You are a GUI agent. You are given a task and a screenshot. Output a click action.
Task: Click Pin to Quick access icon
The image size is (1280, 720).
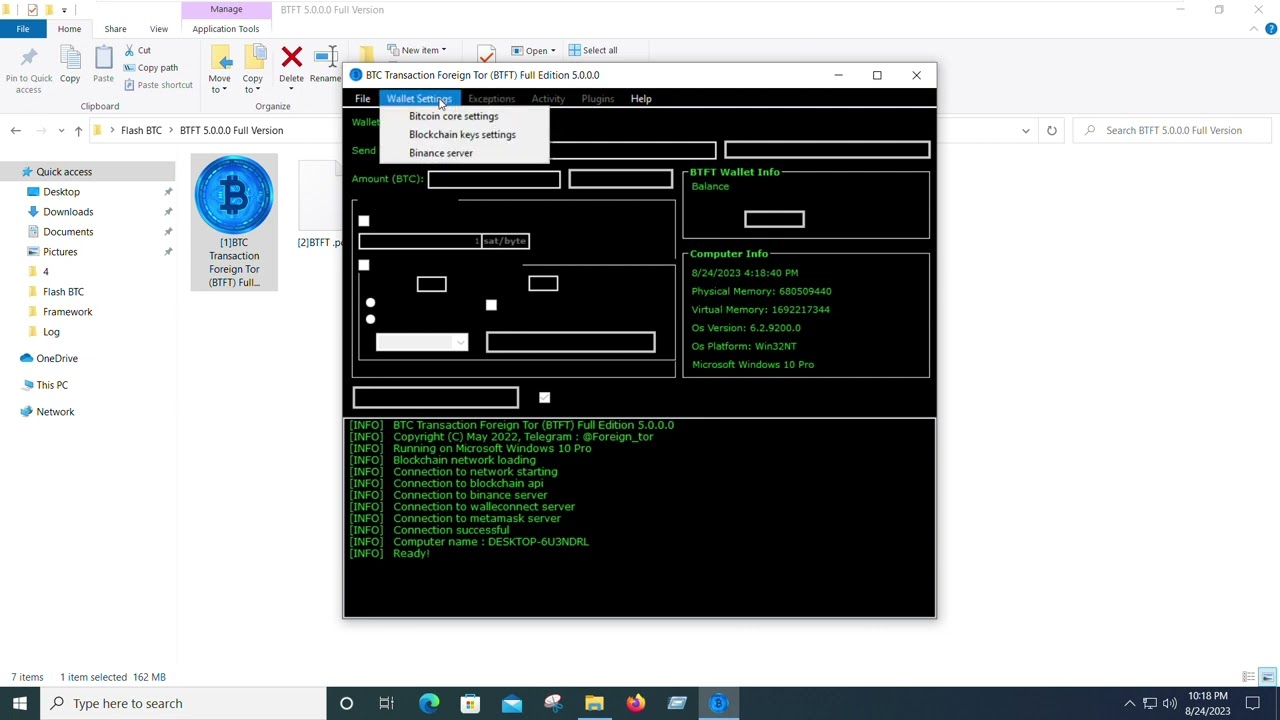point(29,70)
